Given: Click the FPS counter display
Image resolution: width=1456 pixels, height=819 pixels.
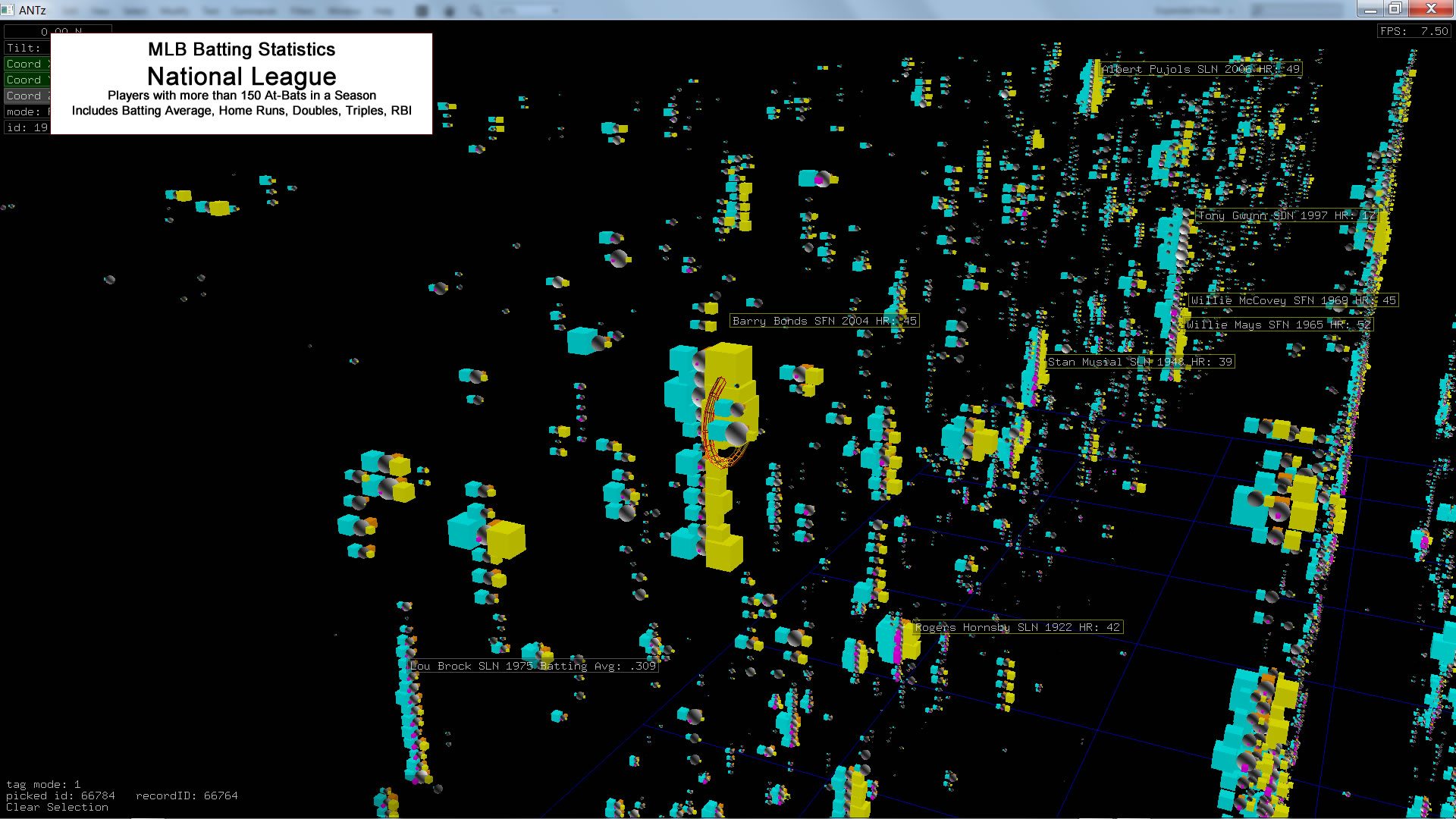Looking at the screenshot, I should point(1414,31).
